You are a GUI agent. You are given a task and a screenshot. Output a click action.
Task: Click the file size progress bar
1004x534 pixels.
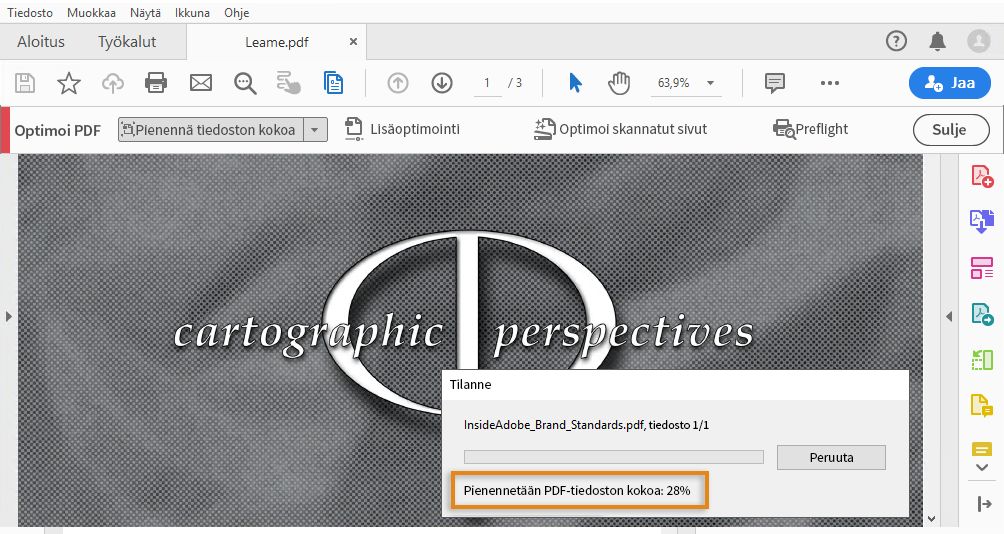[x=613, y=457]
